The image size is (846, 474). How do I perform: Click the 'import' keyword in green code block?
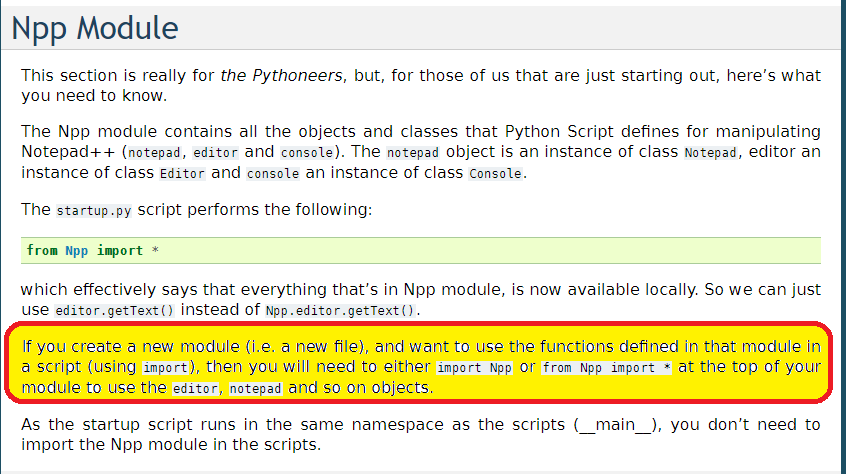pyautogui.click(x=120, y=251)
